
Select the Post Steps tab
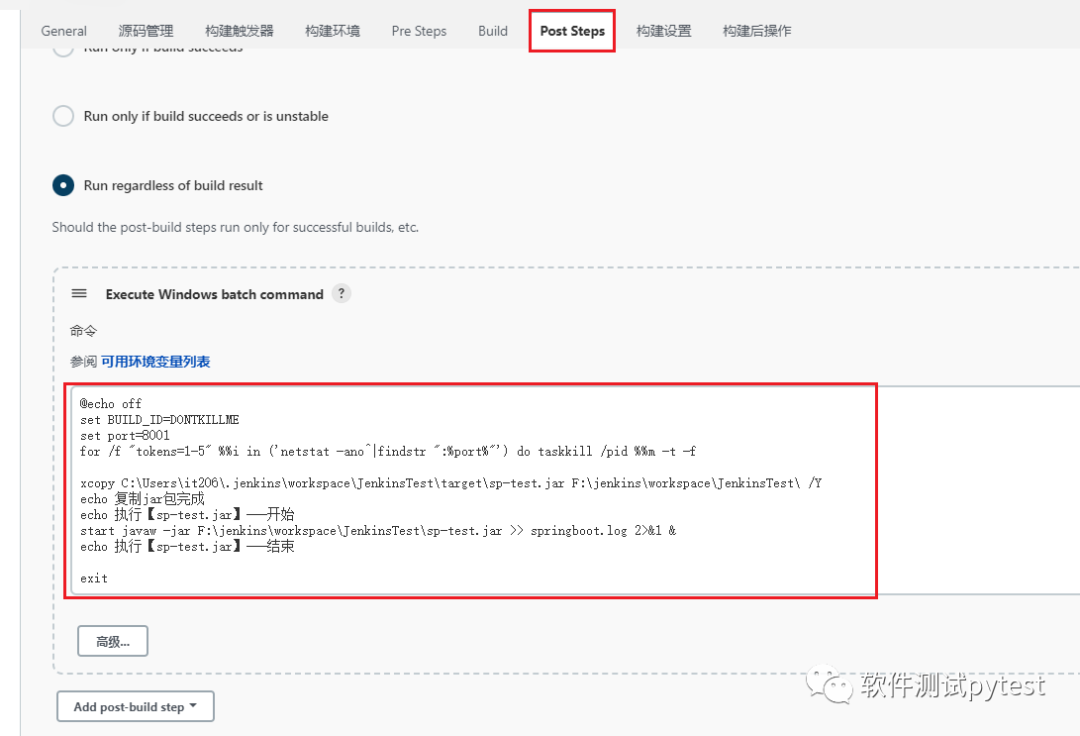coord(572,31)
